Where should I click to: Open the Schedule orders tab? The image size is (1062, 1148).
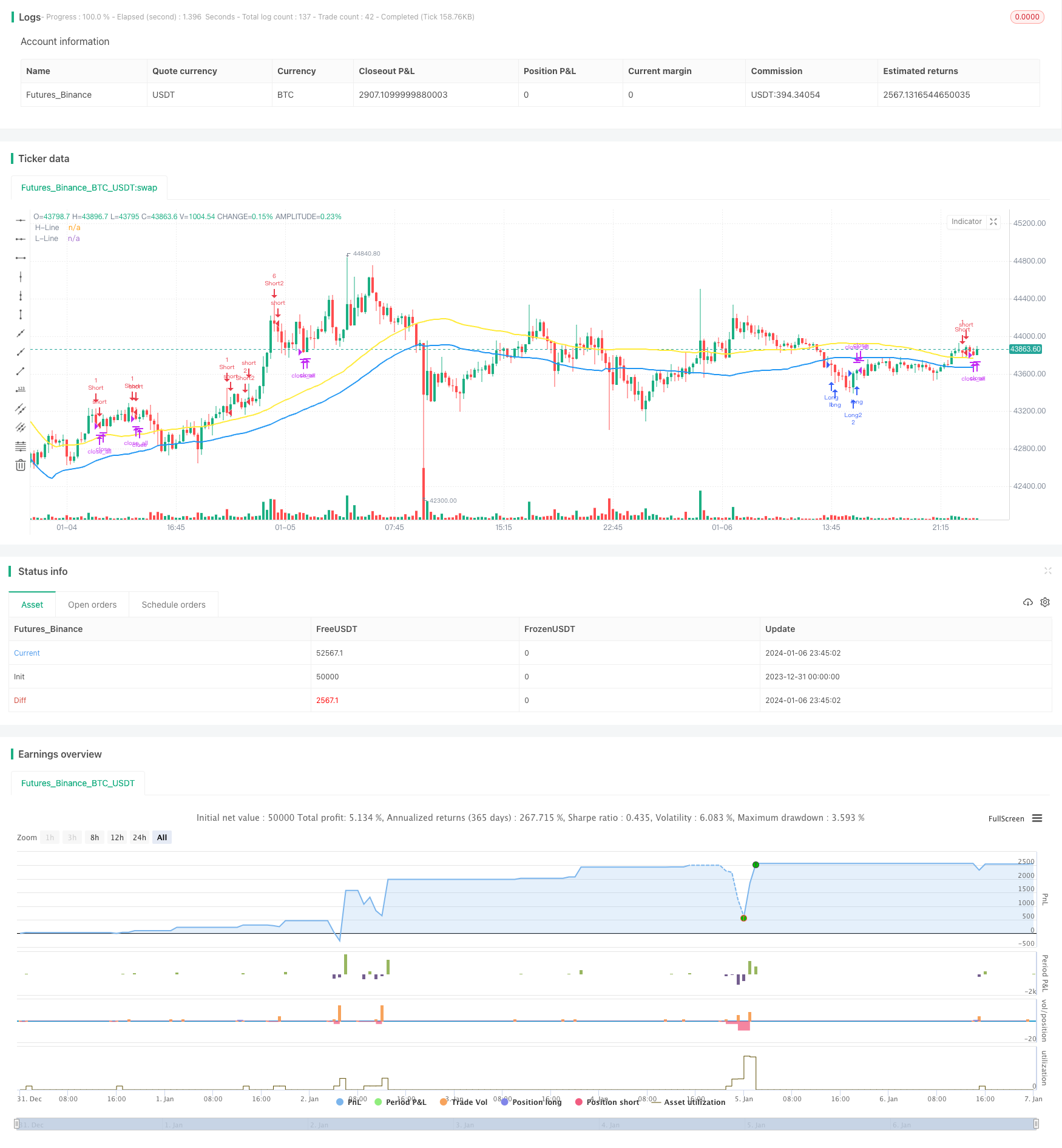174,605
